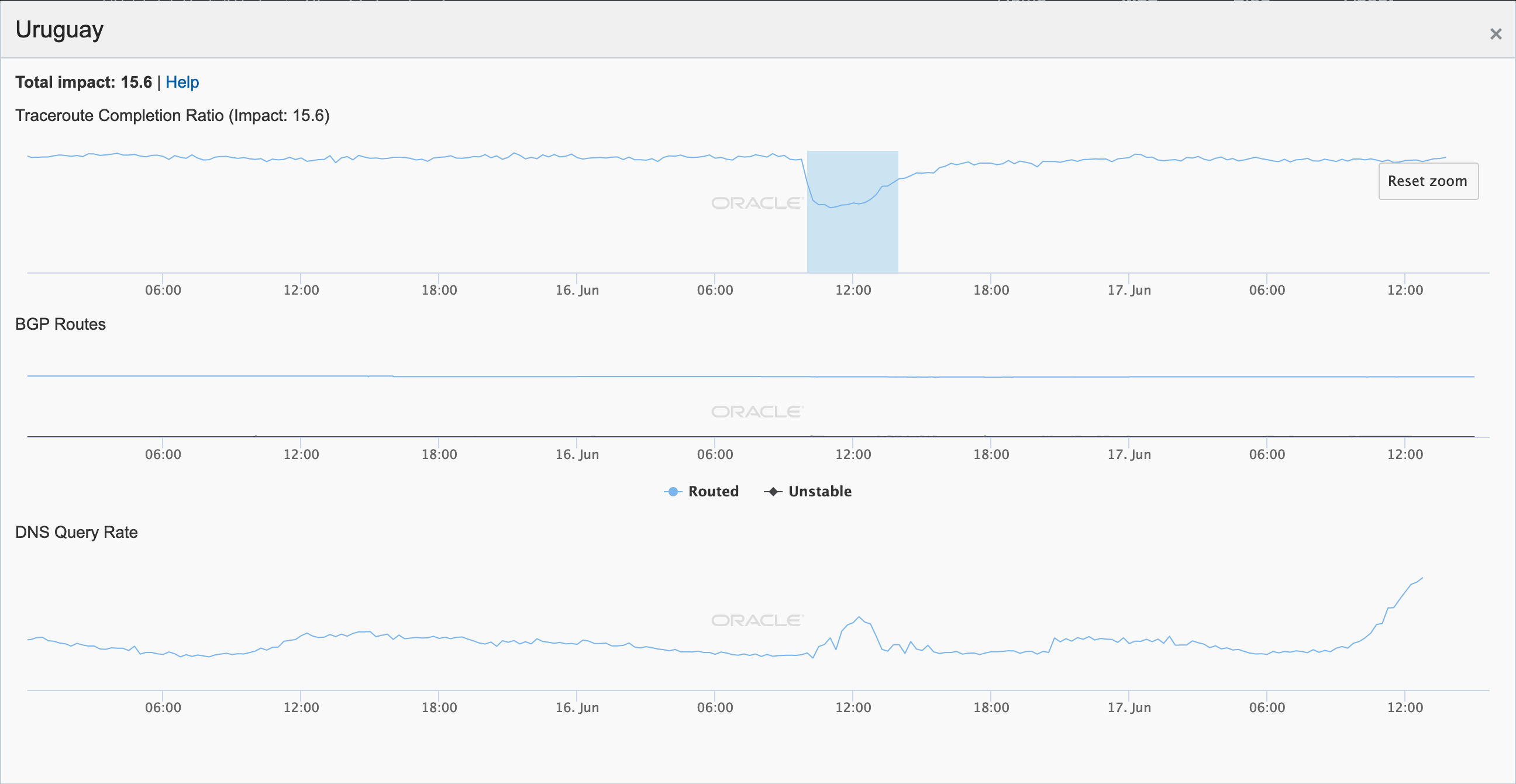
Task: Click the Oracle watermark in Traceroute chart
Action: coord(757,203)
